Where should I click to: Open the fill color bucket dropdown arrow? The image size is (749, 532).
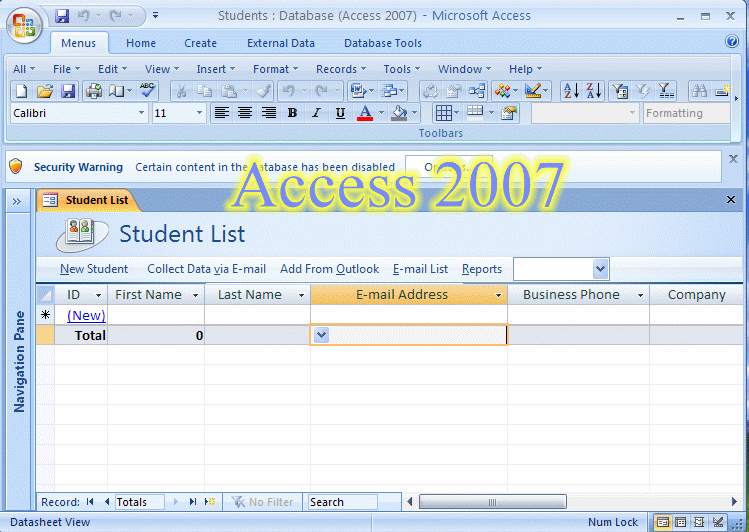(x=415, y=113)
